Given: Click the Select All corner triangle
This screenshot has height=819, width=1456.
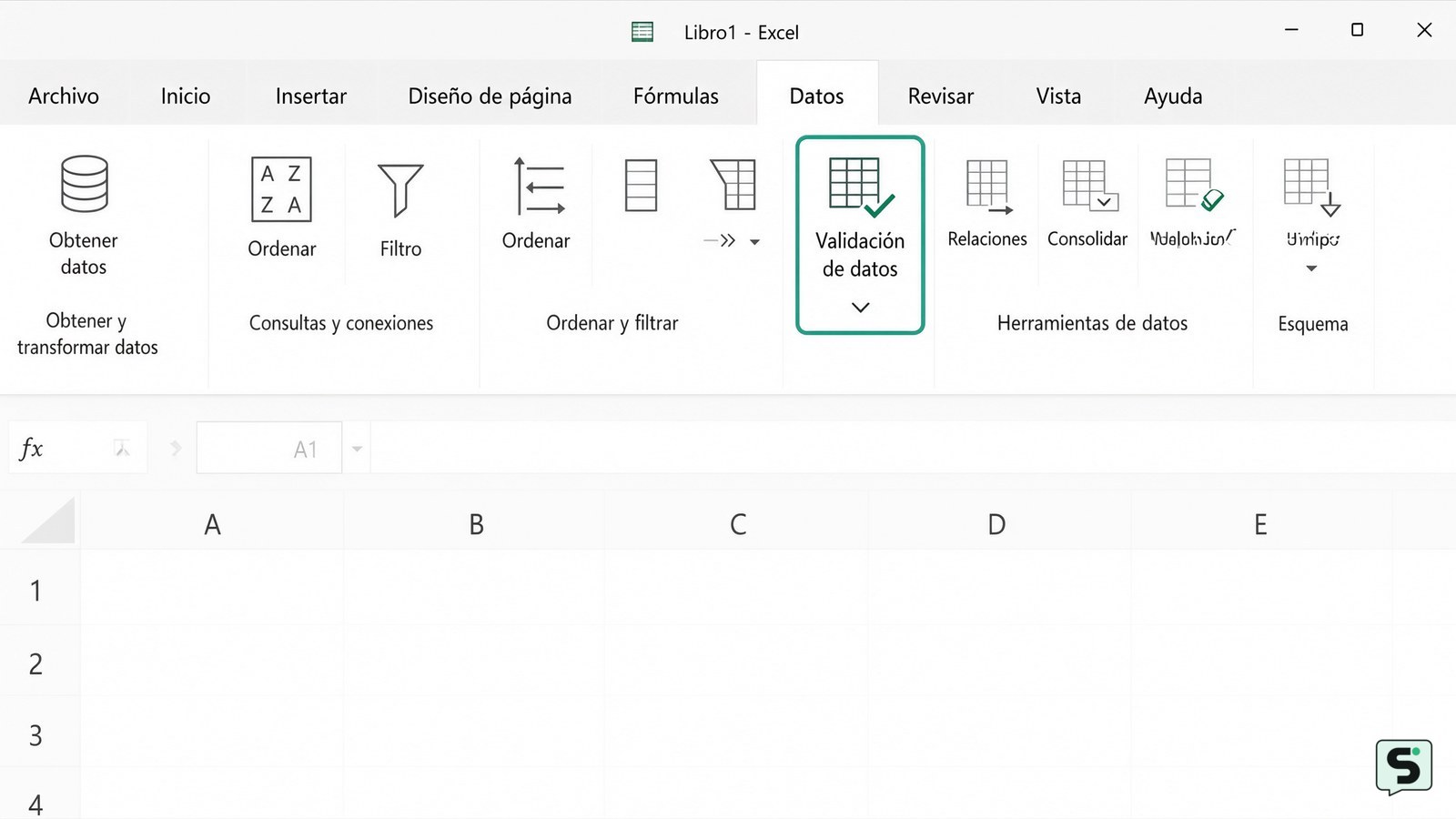Looking at the screenshot, I should click(x=48, y=520).
